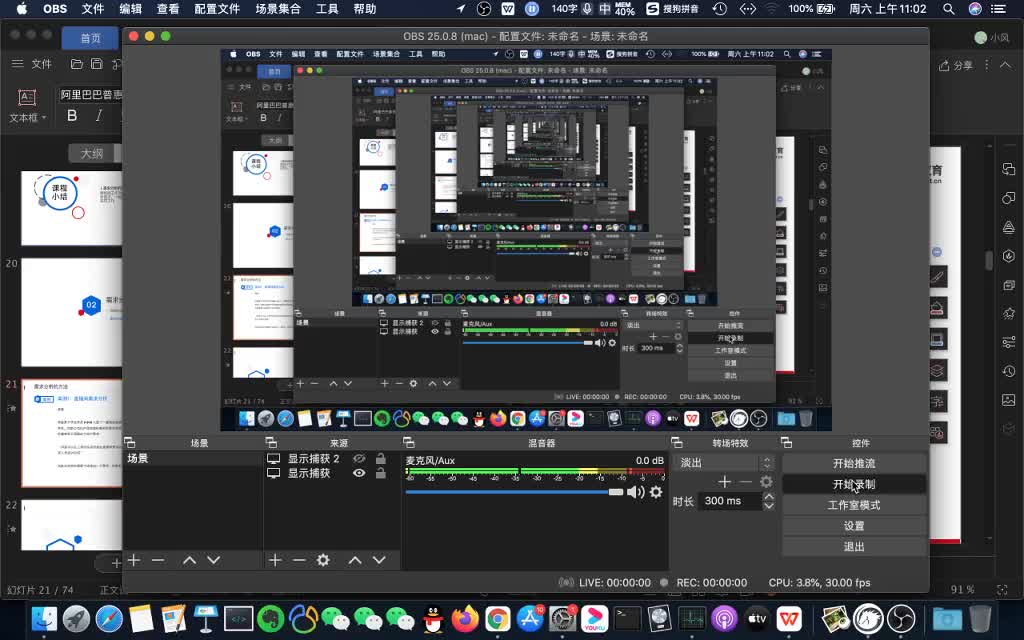Hide the 显示捕获 source with eye icon
Screen dimensions: 1024x640
click(x=359, y=473)
